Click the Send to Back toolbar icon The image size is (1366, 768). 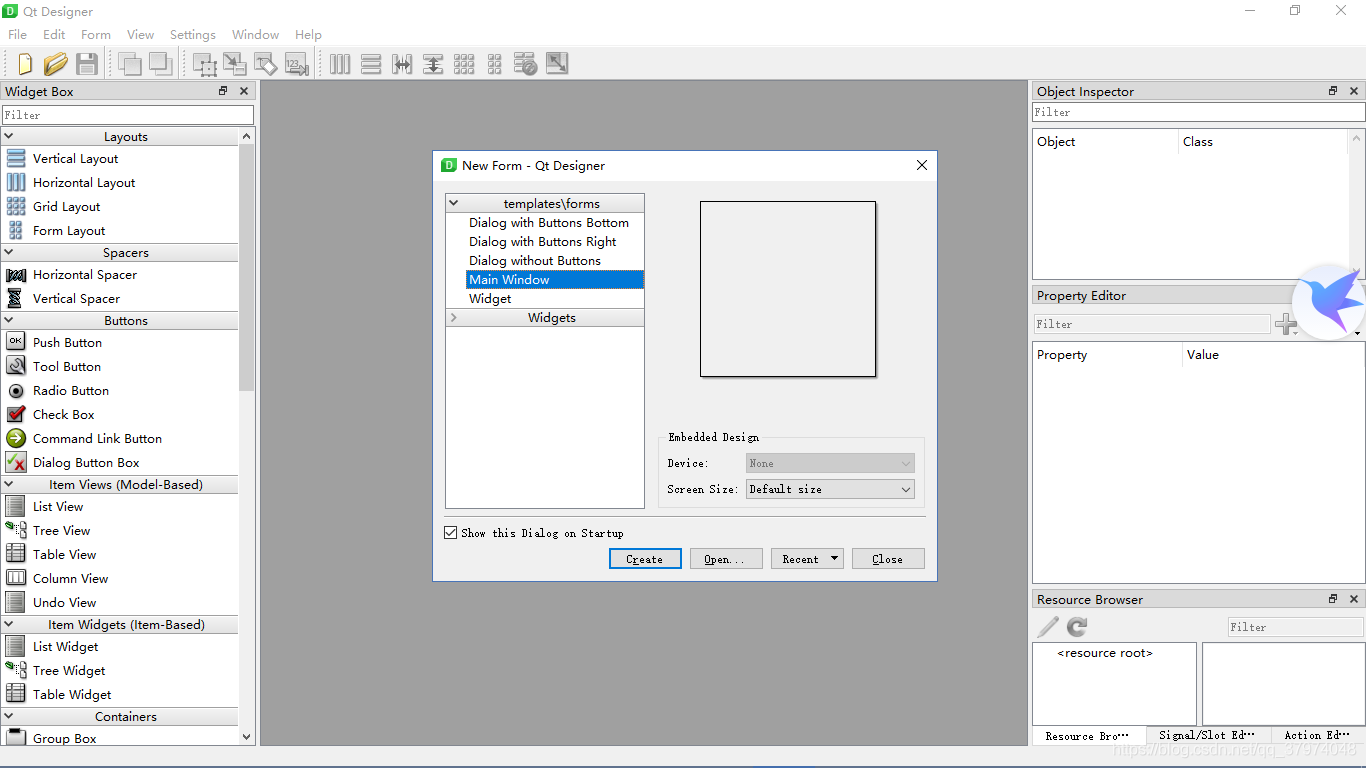pyautogui.click(x=129, y=64)
